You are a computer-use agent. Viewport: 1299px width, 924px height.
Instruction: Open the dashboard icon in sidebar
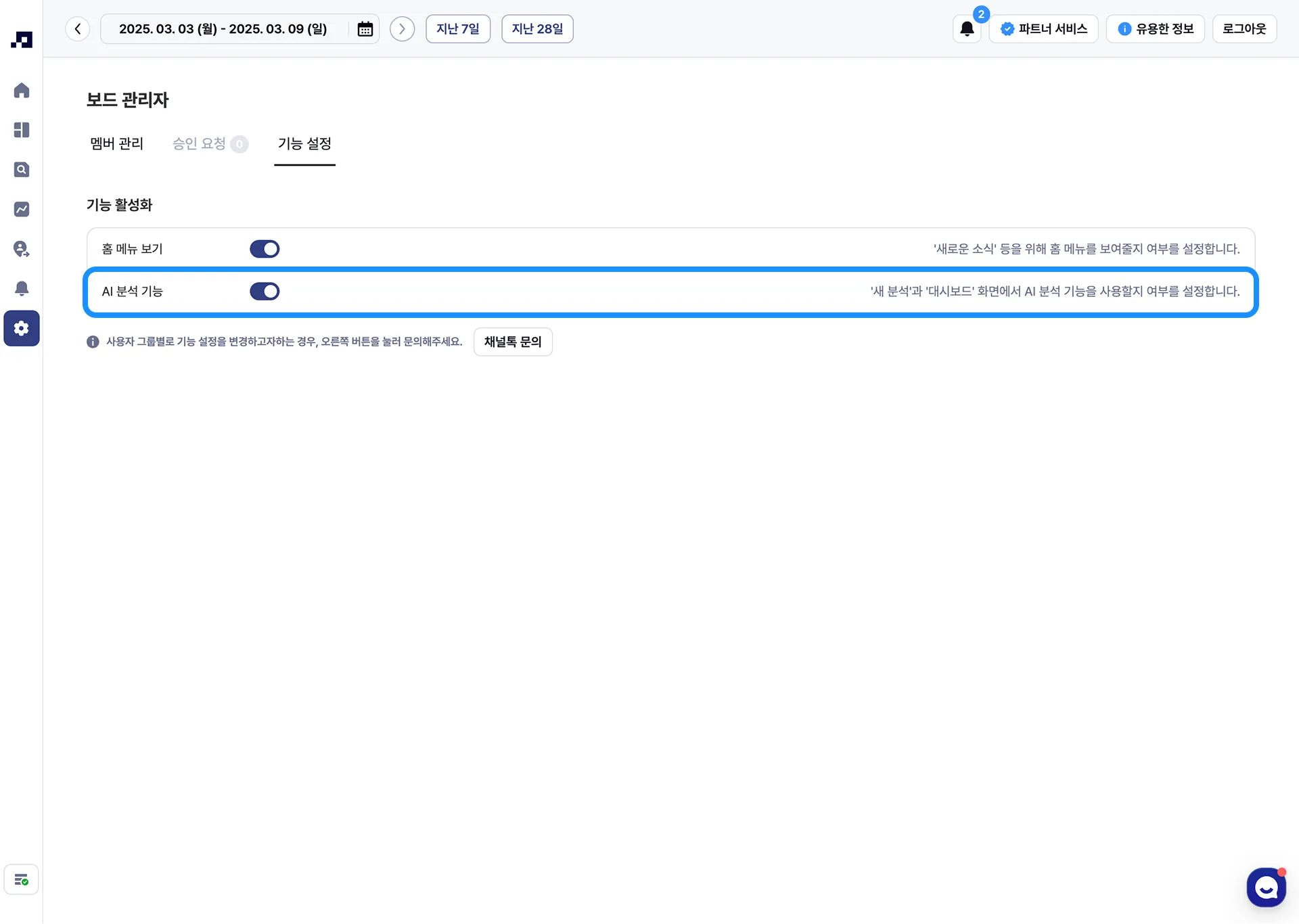[22, 130]
